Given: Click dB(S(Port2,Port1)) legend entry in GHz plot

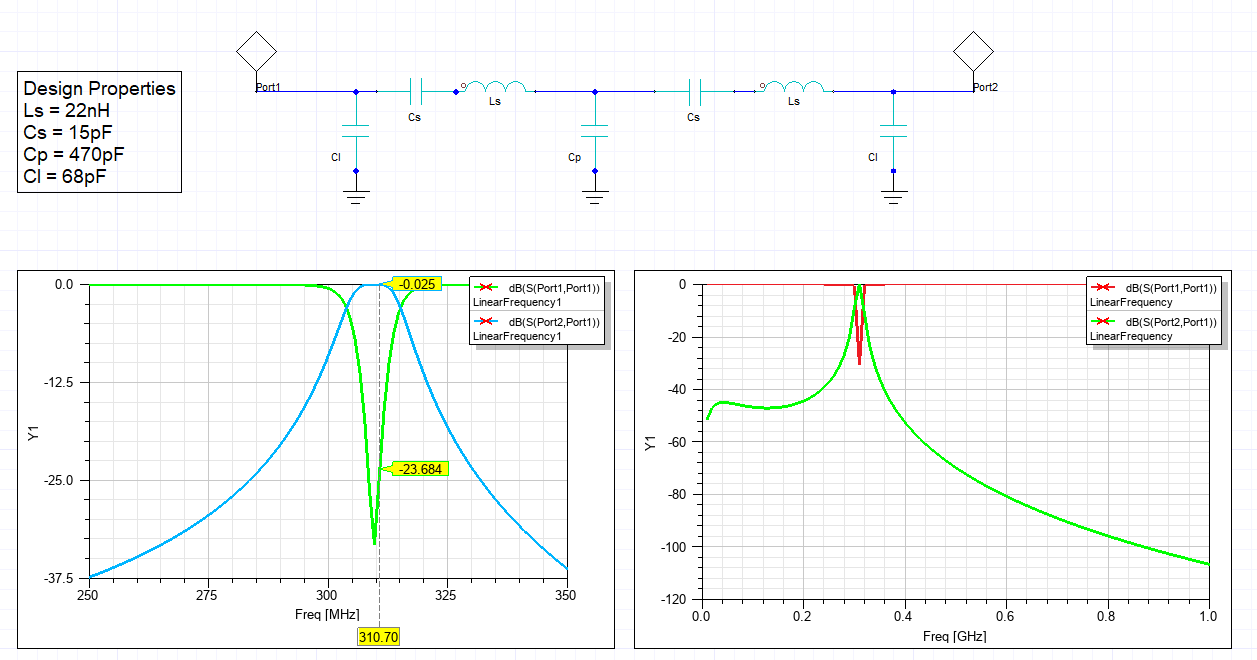Looking at the screenshot, I should click(1155, 328).
